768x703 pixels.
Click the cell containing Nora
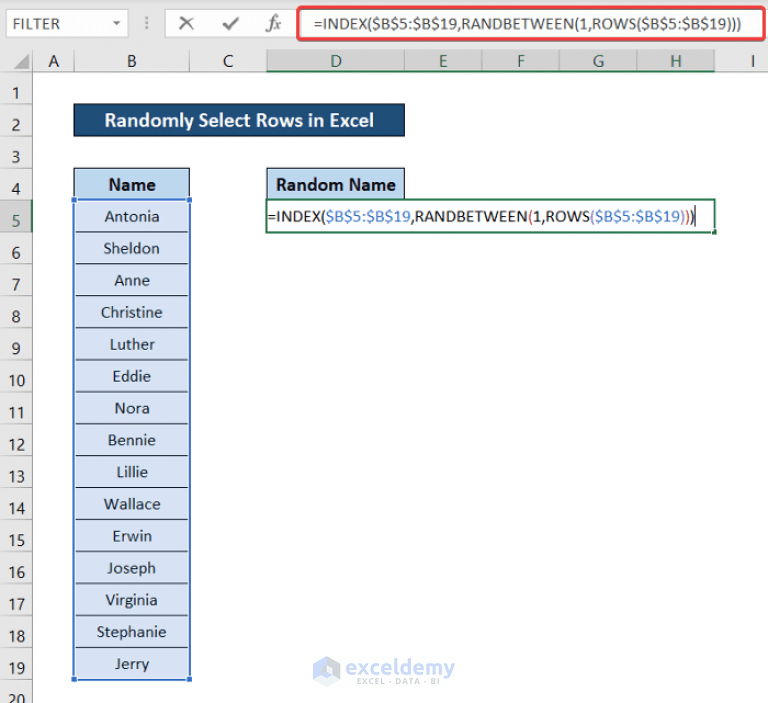[x=132, y=408]
